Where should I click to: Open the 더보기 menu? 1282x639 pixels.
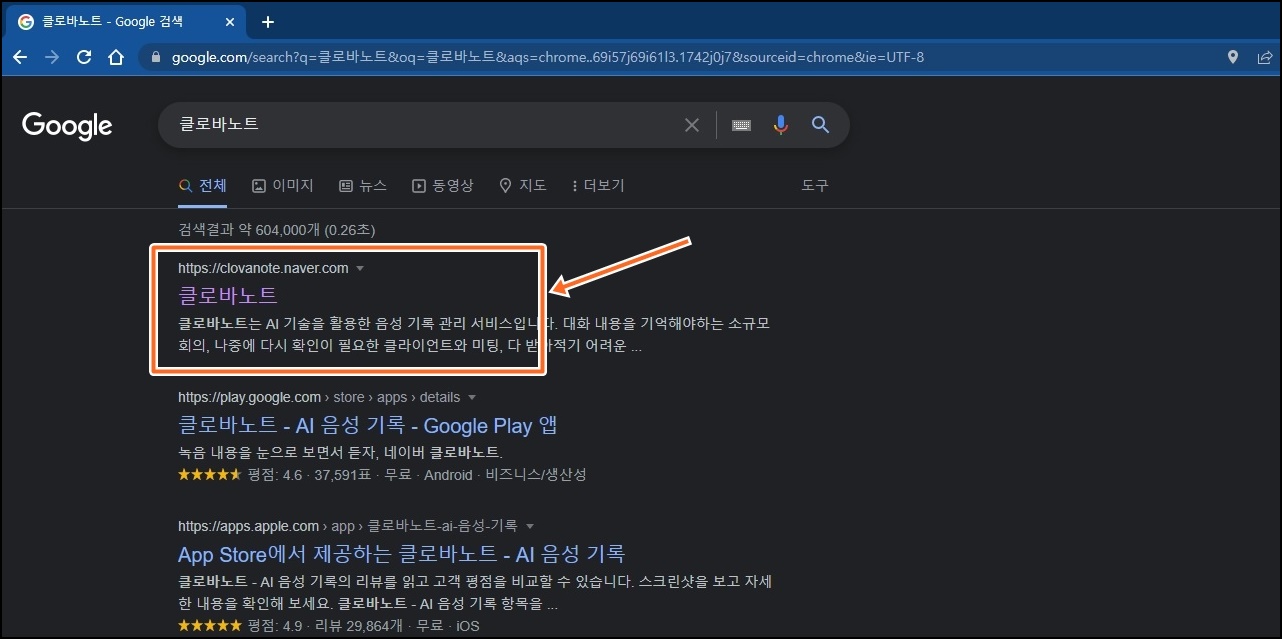(x=598, y=185)
